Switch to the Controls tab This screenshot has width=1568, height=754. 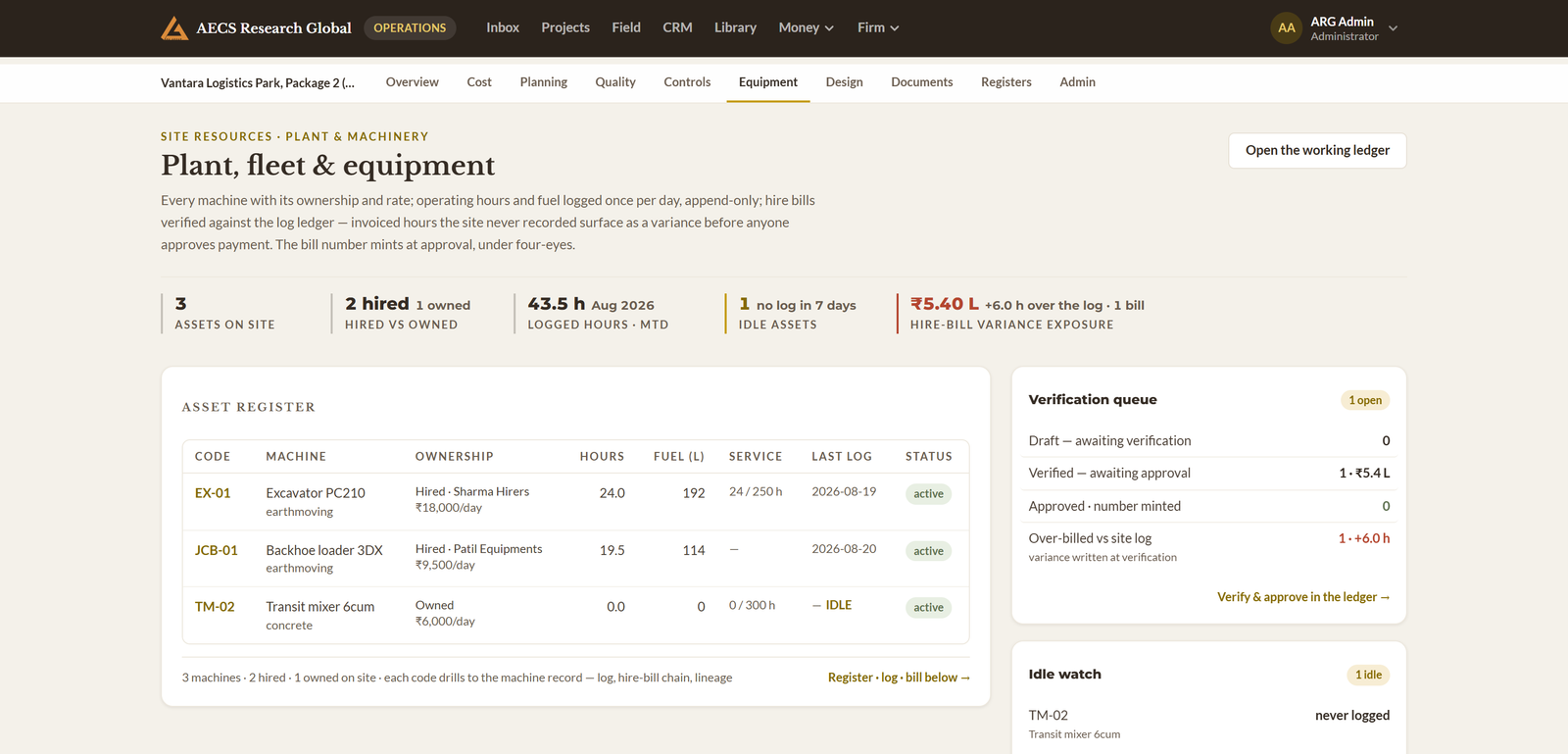click(x=687, y=82)
